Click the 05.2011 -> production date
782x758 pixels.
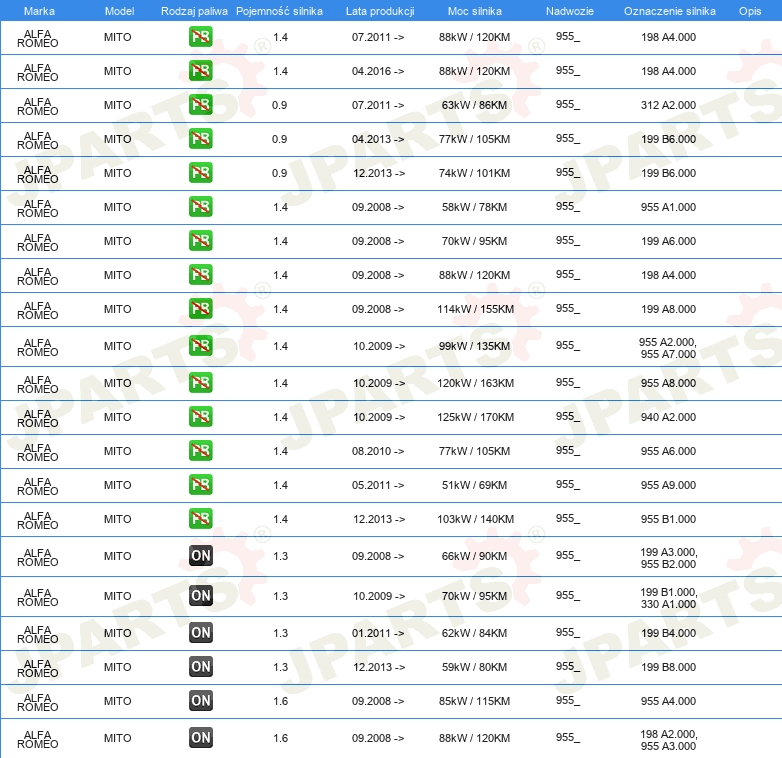pyautogui.click(x=378, y=485)
